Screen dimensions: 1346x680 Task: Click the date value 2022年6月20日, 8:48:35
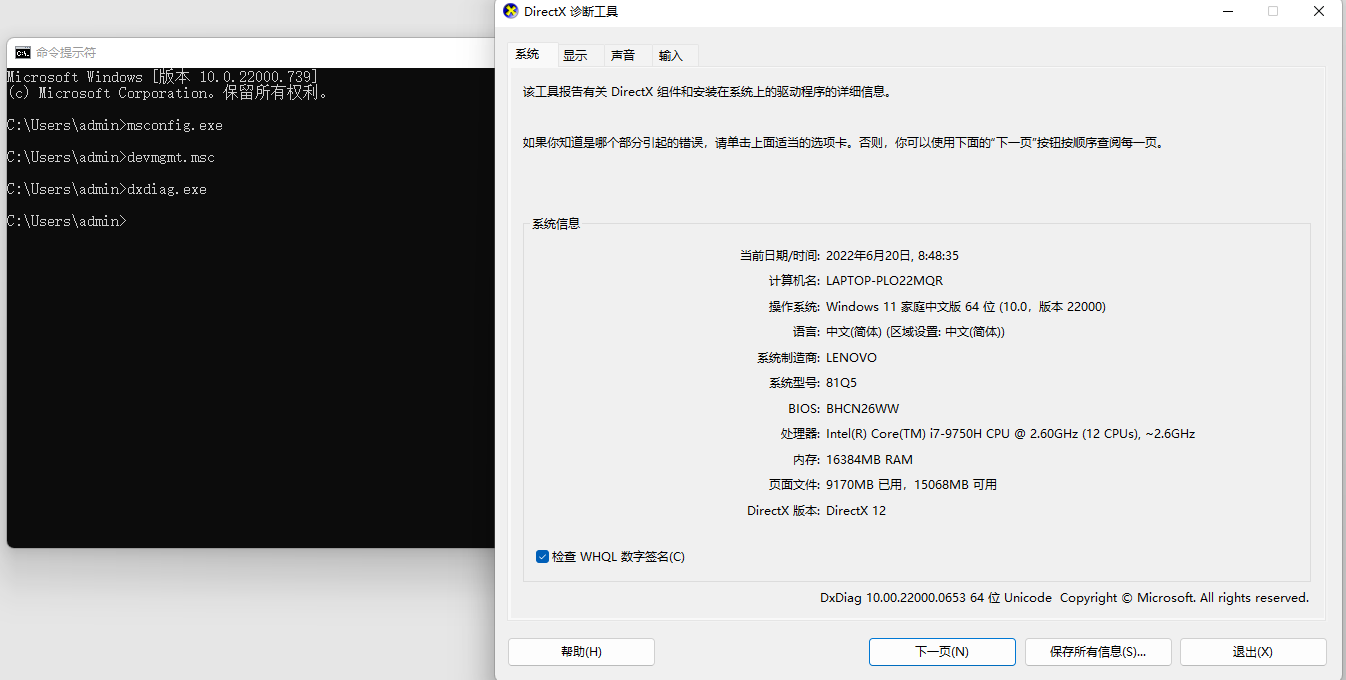892,256
